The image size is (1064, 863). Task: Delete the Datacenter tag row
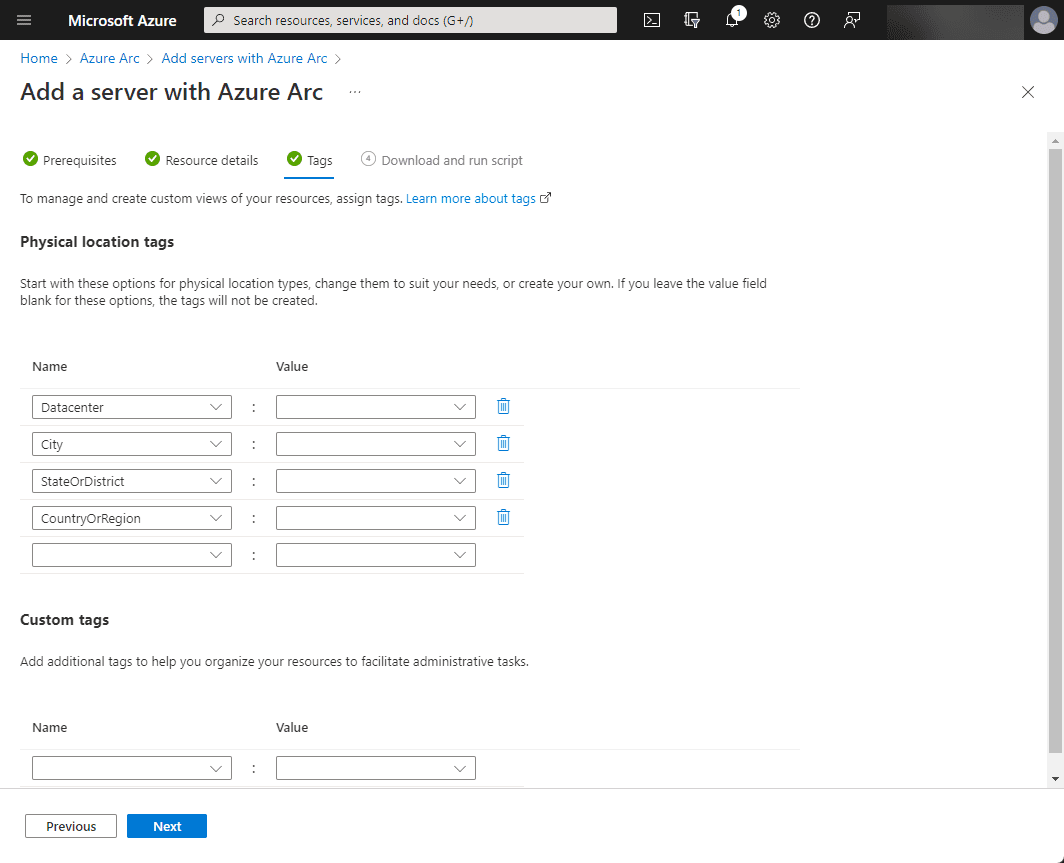tap(504, 406)
